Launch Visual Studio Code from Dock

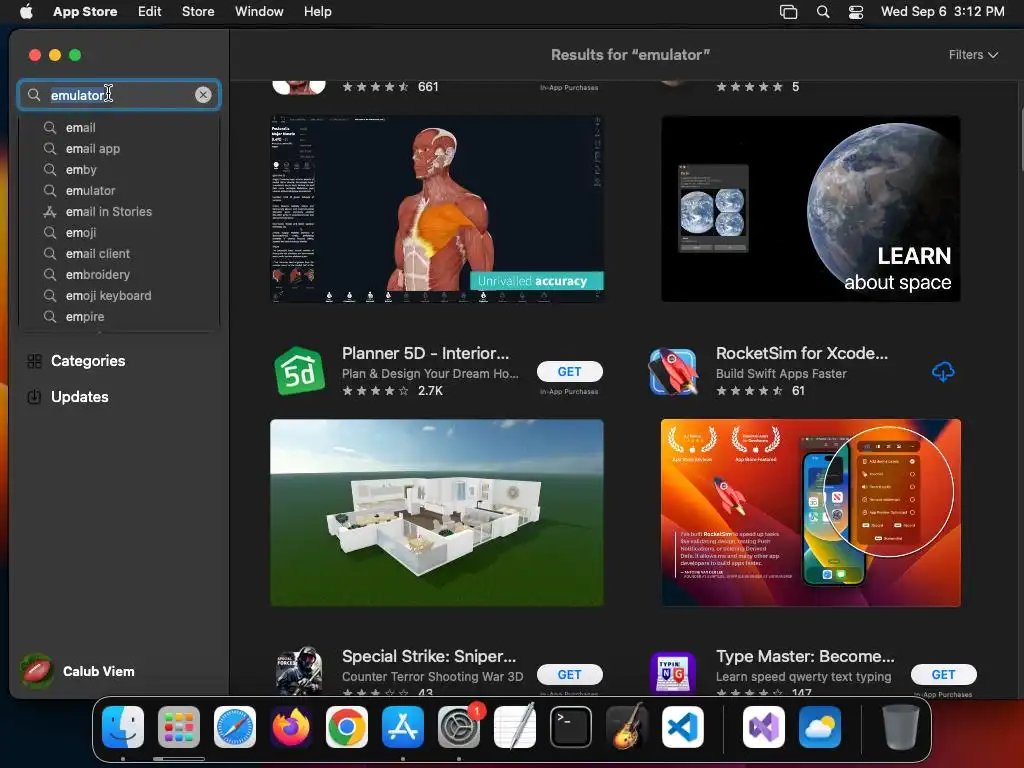pyautogui.click(x=683, y=727)
